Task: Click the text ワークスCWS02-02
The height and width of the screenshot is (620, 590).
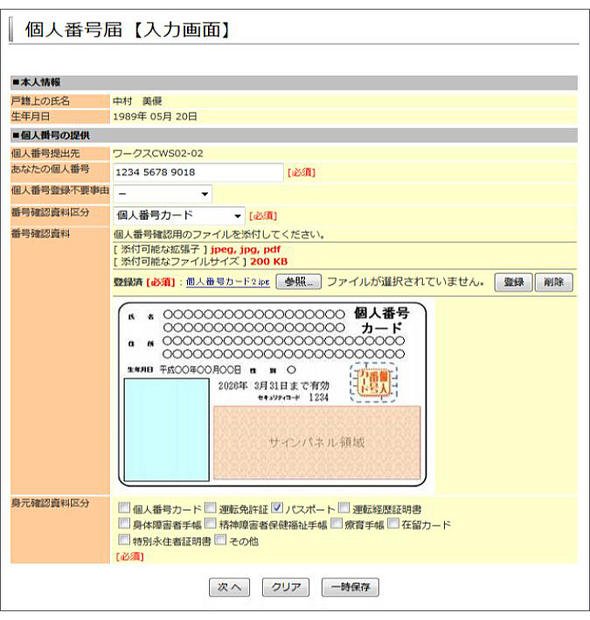Action: (x=158, y=153)
